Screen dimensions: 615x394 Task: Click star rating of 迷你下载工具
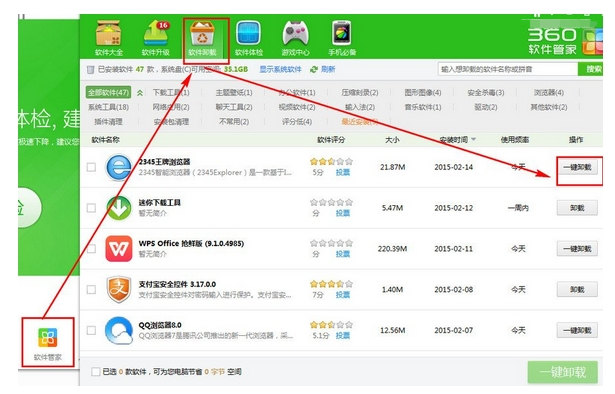pos(331,202)
